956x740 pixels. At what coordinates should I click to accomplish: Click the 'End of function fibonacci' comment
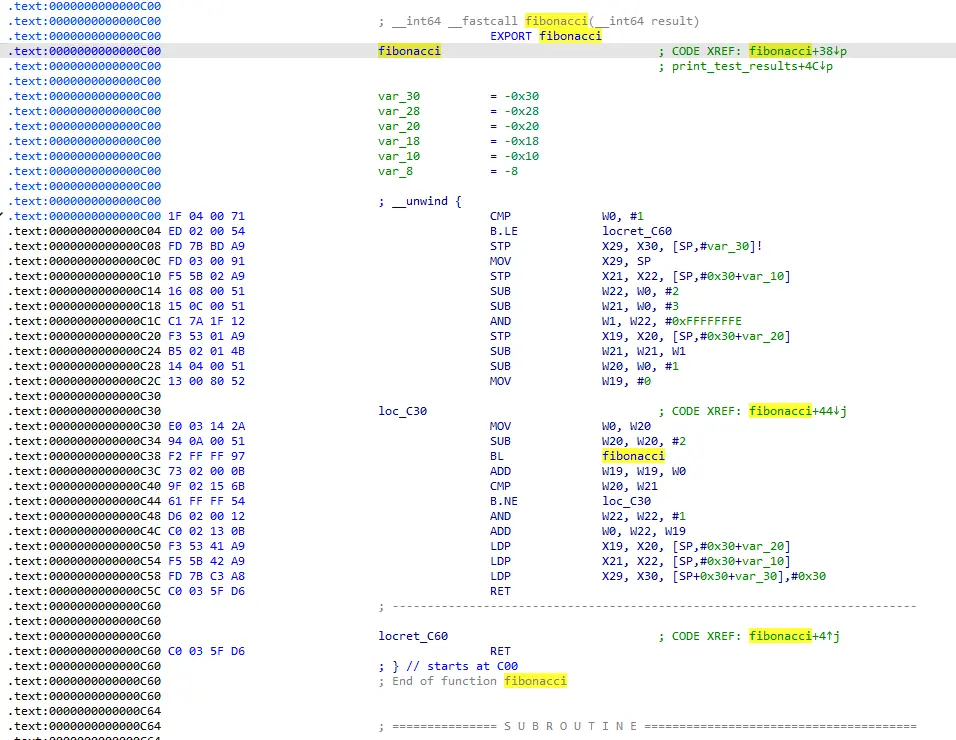pos(472,681)
